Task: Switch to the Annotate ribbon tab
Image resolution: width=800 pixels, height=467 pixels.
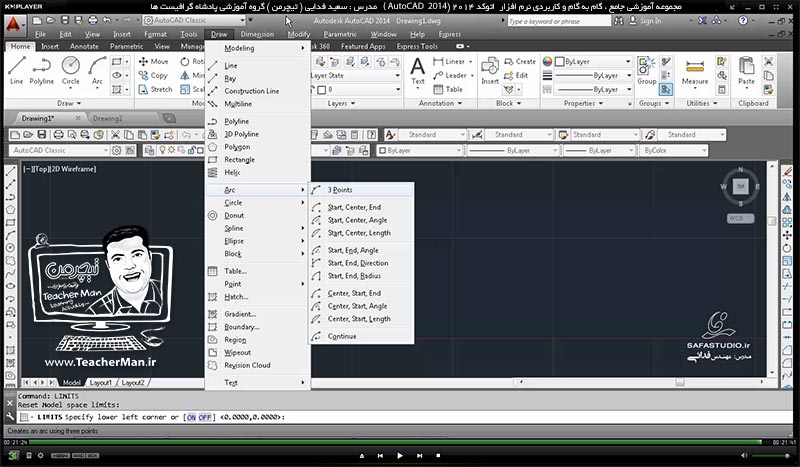Action: 84,46
